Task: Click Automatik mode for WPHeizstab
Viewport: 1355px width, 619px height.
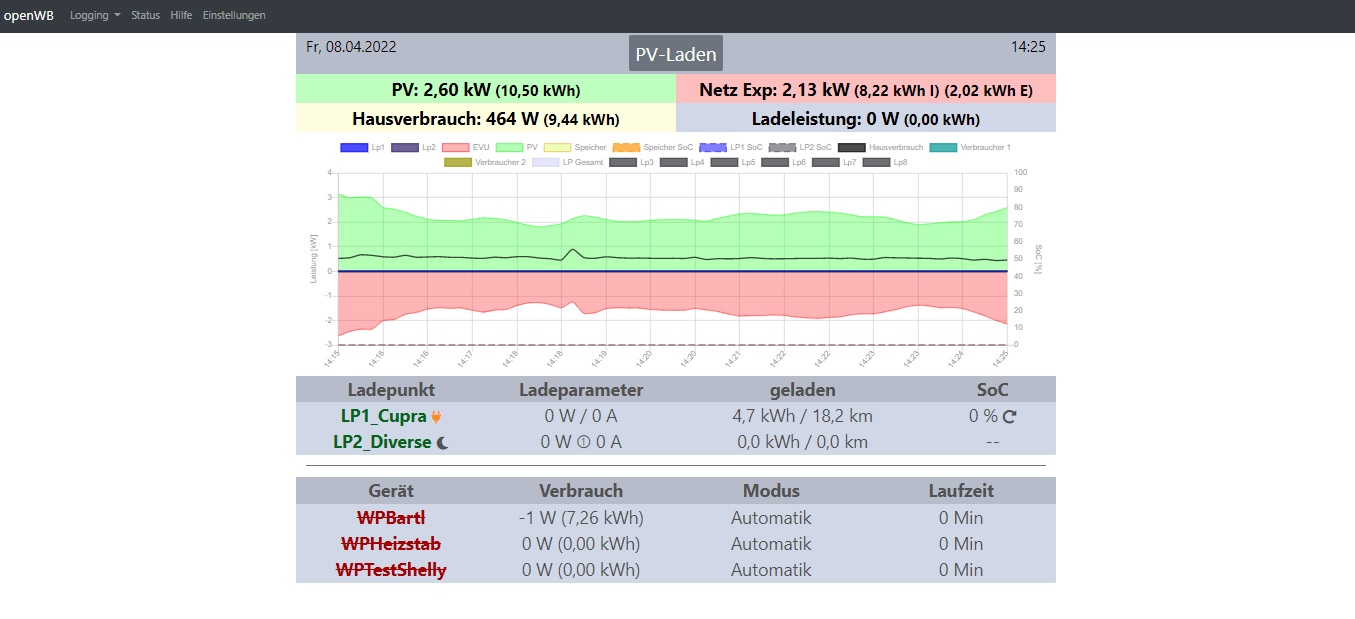Action: (771, 544)
